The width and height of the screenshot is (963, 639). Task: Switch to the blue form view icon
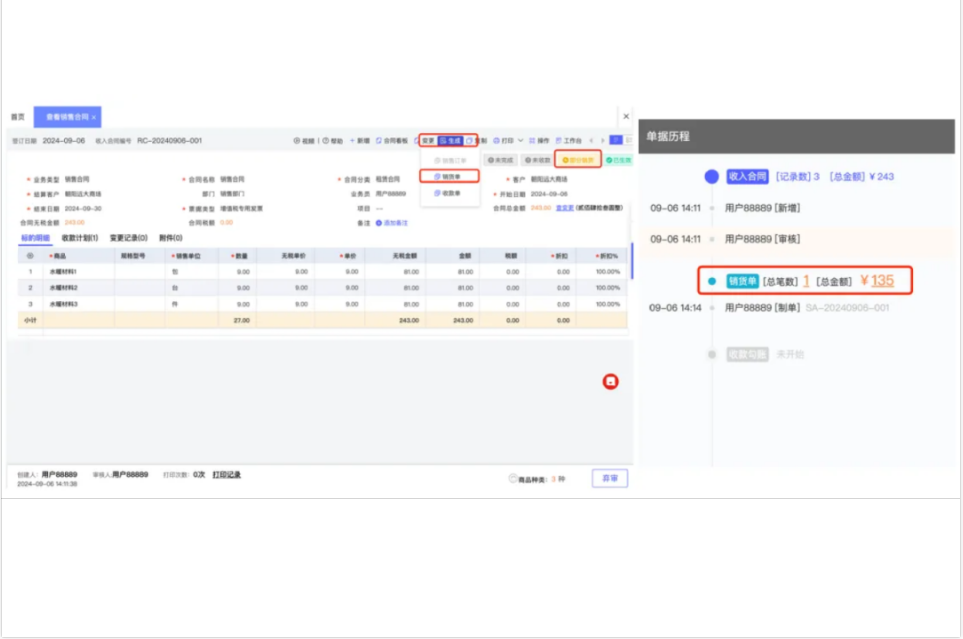(x=616, y=140)
